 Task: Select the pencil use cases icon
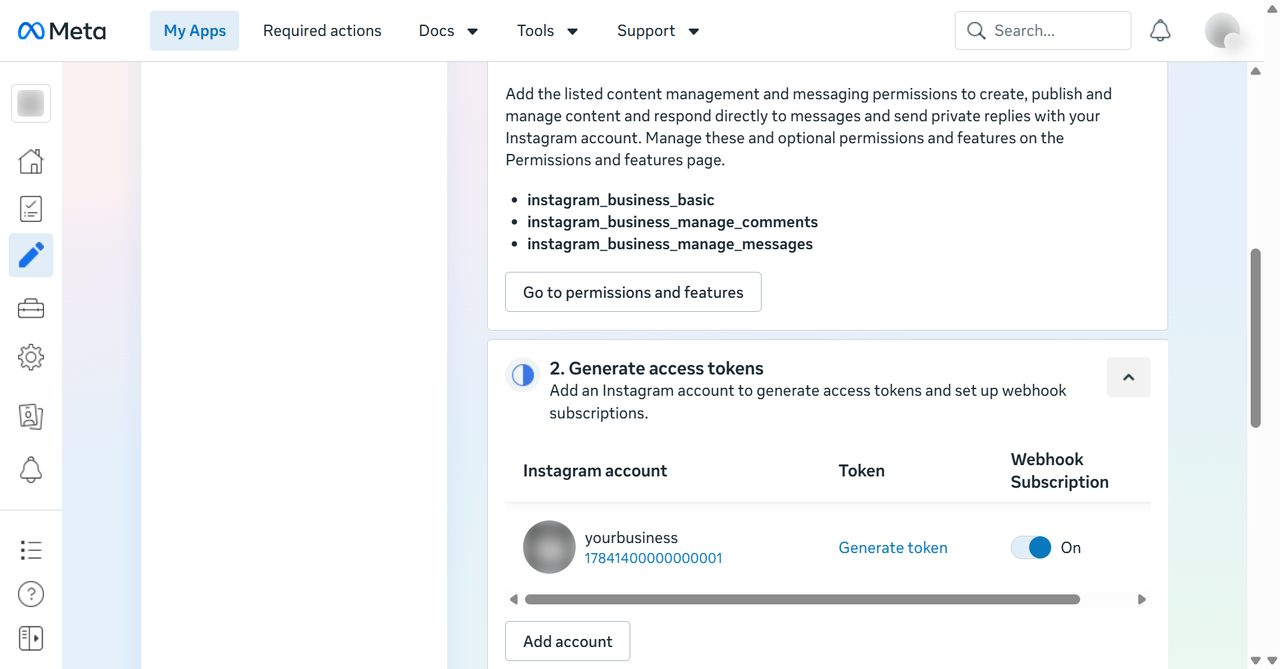click(x=31, y=255)
